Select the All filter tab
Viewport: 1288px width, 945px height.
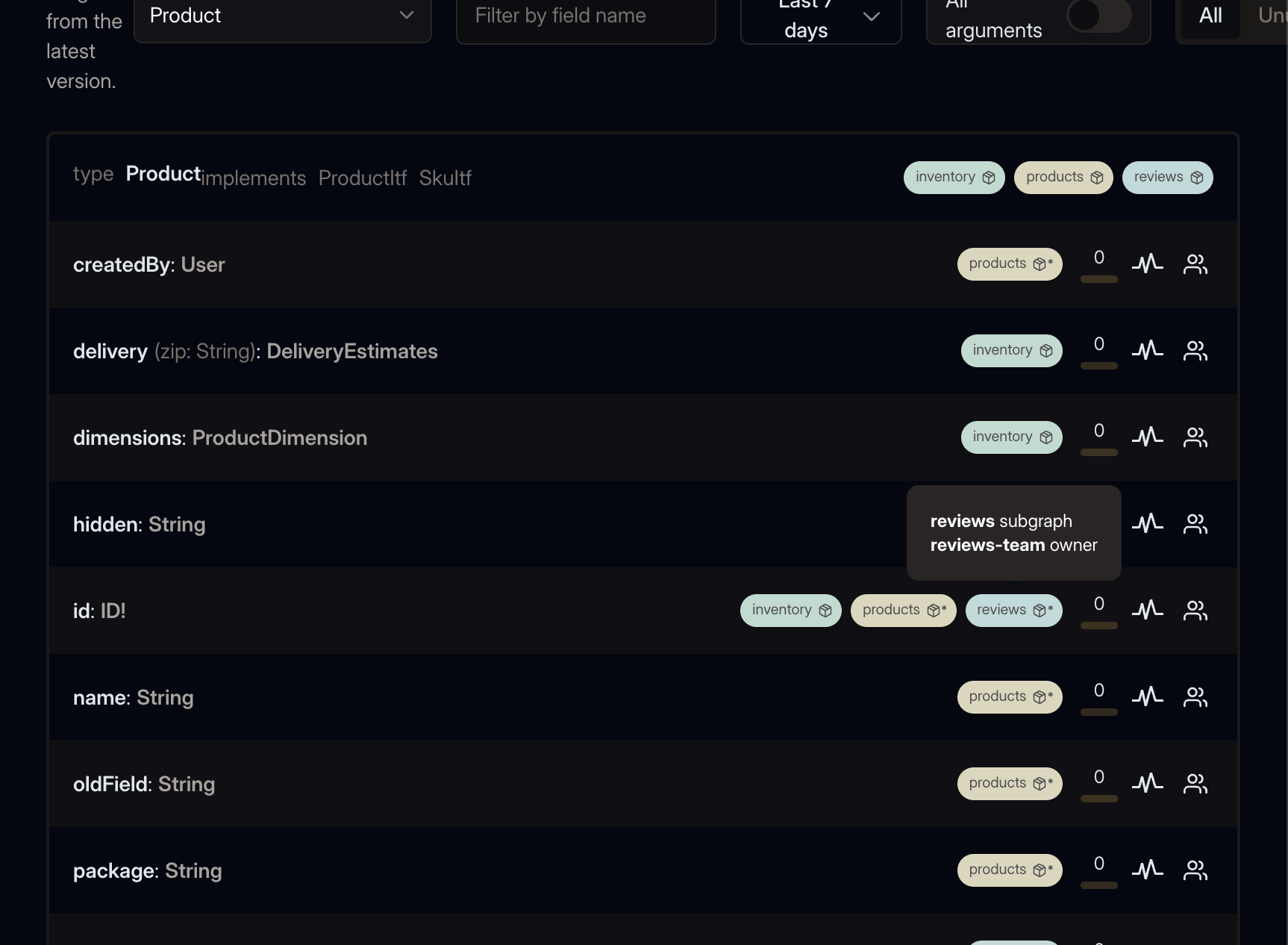point(1210,16)
